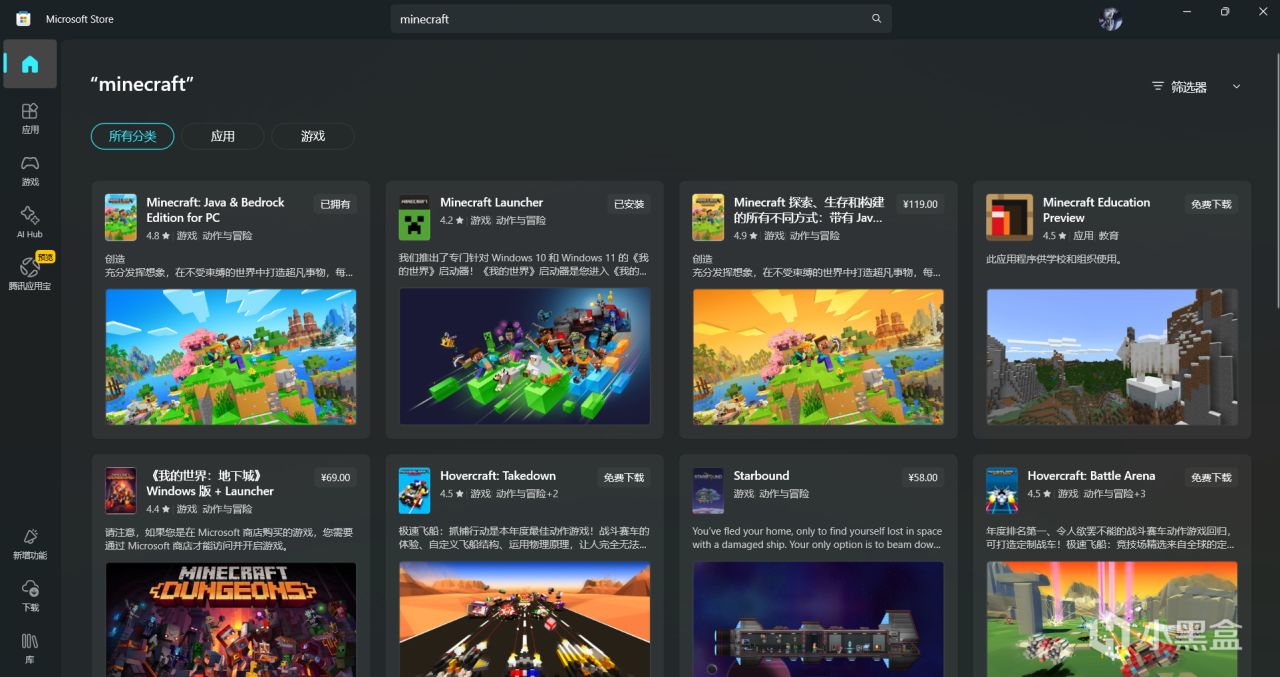Viewport: 1280px width, 677px height.
Task: Open 腾讯应用宝 in sidebar
Action: click(30, 273)
